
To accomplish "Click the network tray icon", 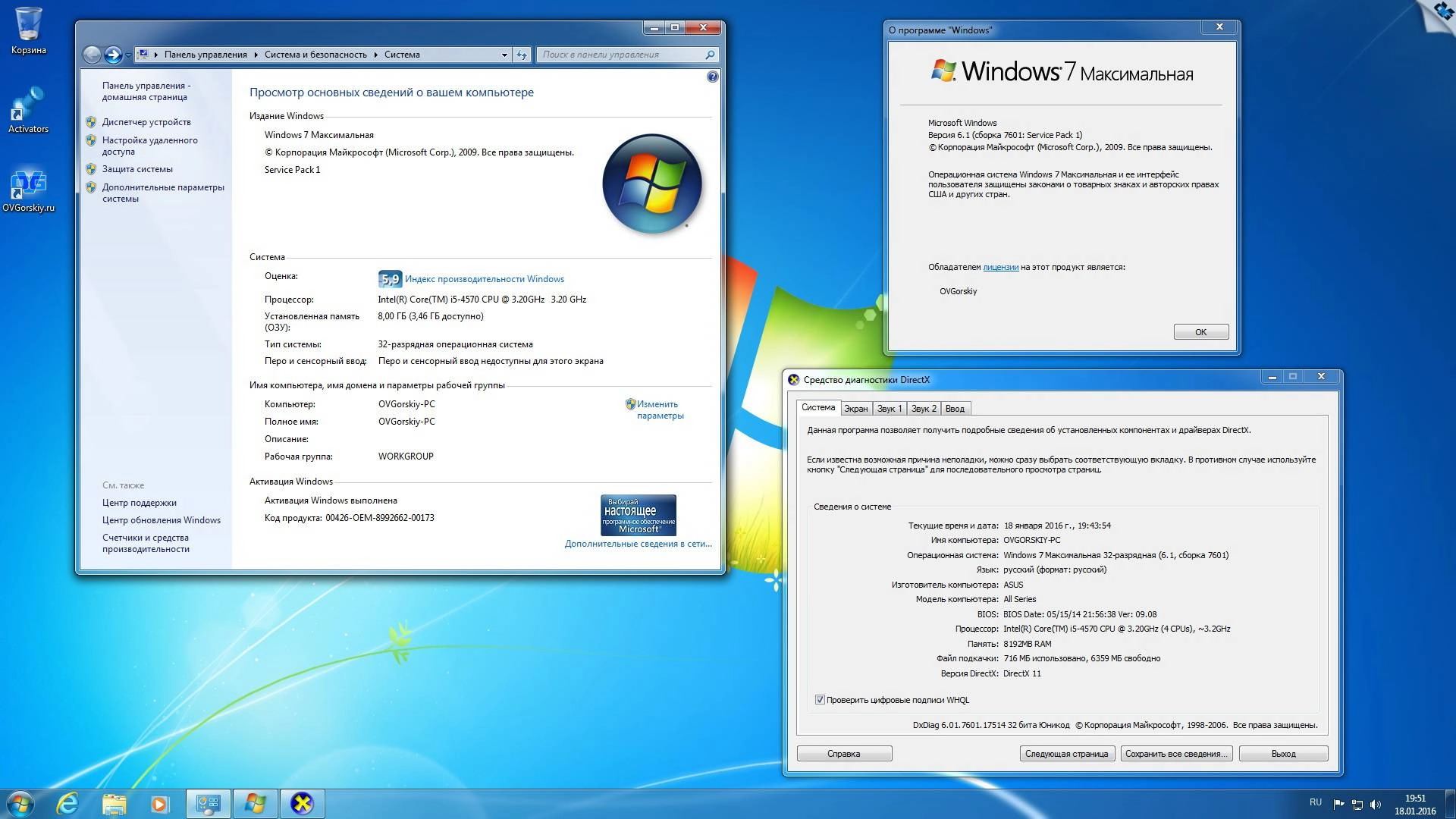I will click(x=1357, y=805).
